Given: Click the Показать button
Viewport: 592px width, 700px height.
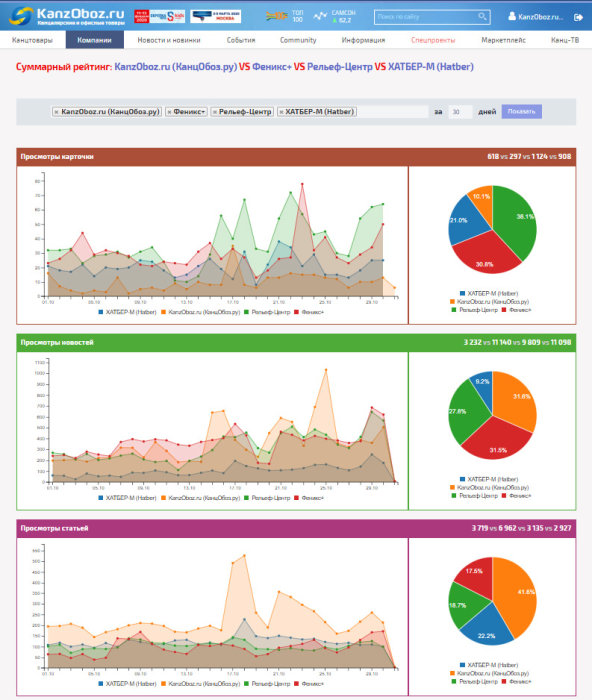Looking at the screenshot, I should point(521,112).
